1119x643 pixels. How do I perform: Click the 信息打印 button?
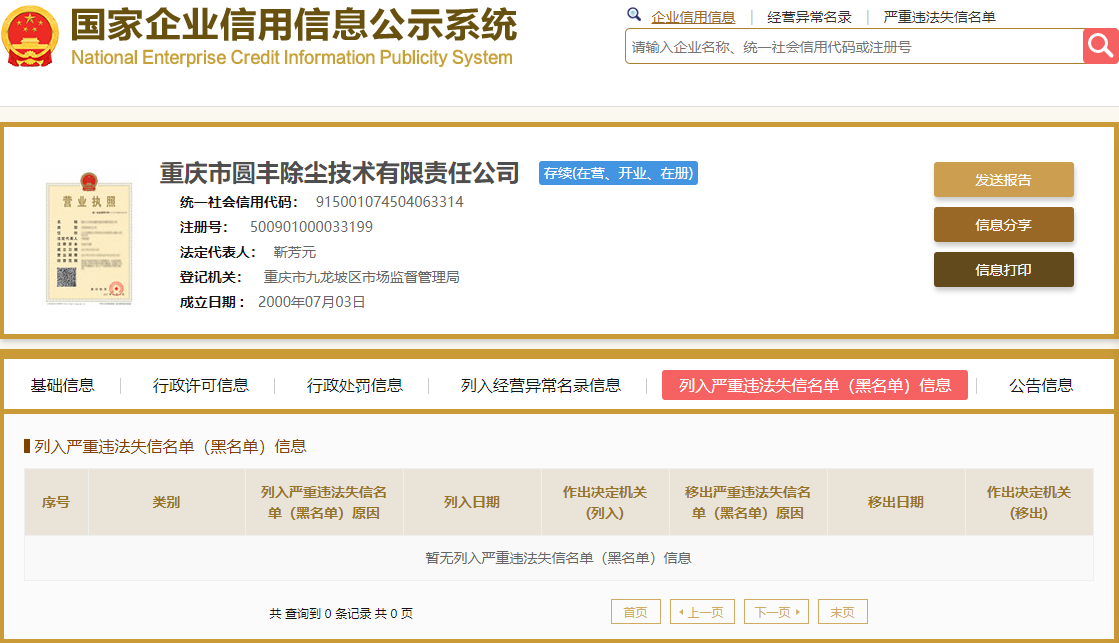(x=1003, y=270)
